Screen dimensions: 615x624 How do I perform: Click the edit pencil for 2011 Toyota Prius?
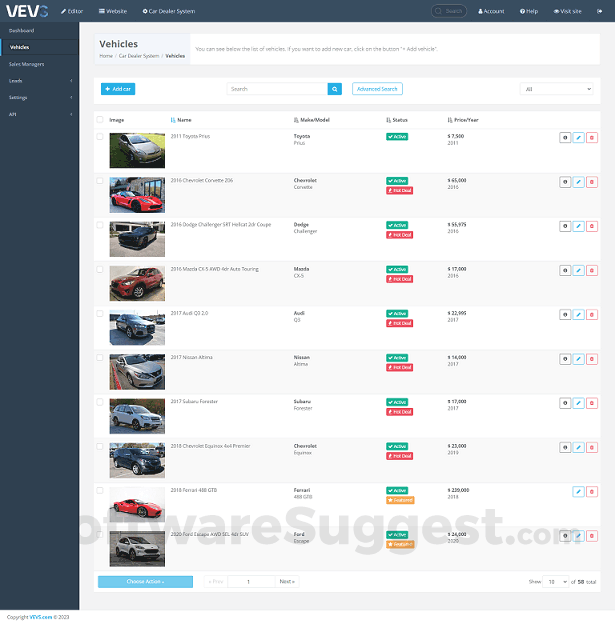(578, 138)
